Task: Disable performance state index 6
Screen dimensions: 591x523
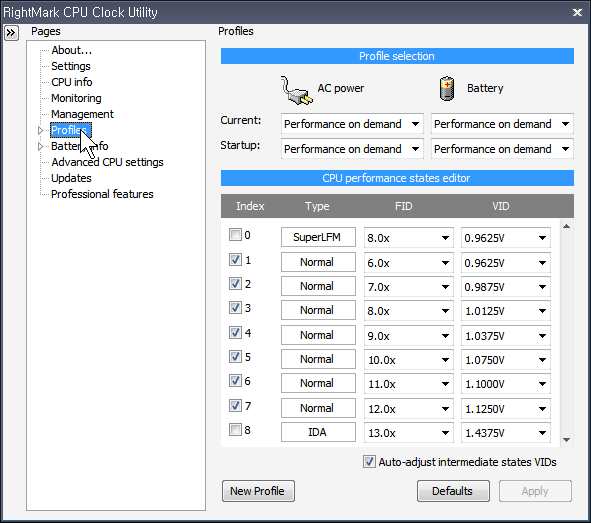Action: [x=235, y=381]
